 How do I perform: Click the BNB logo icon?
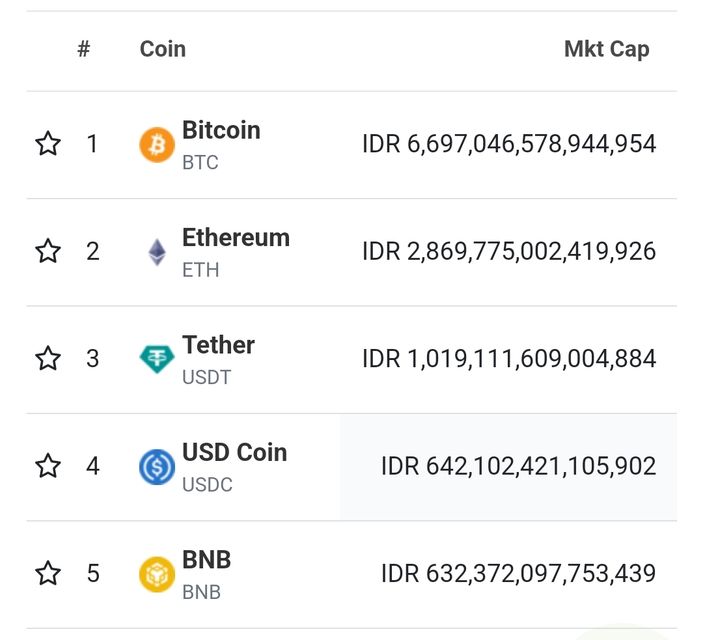(157, 574)
